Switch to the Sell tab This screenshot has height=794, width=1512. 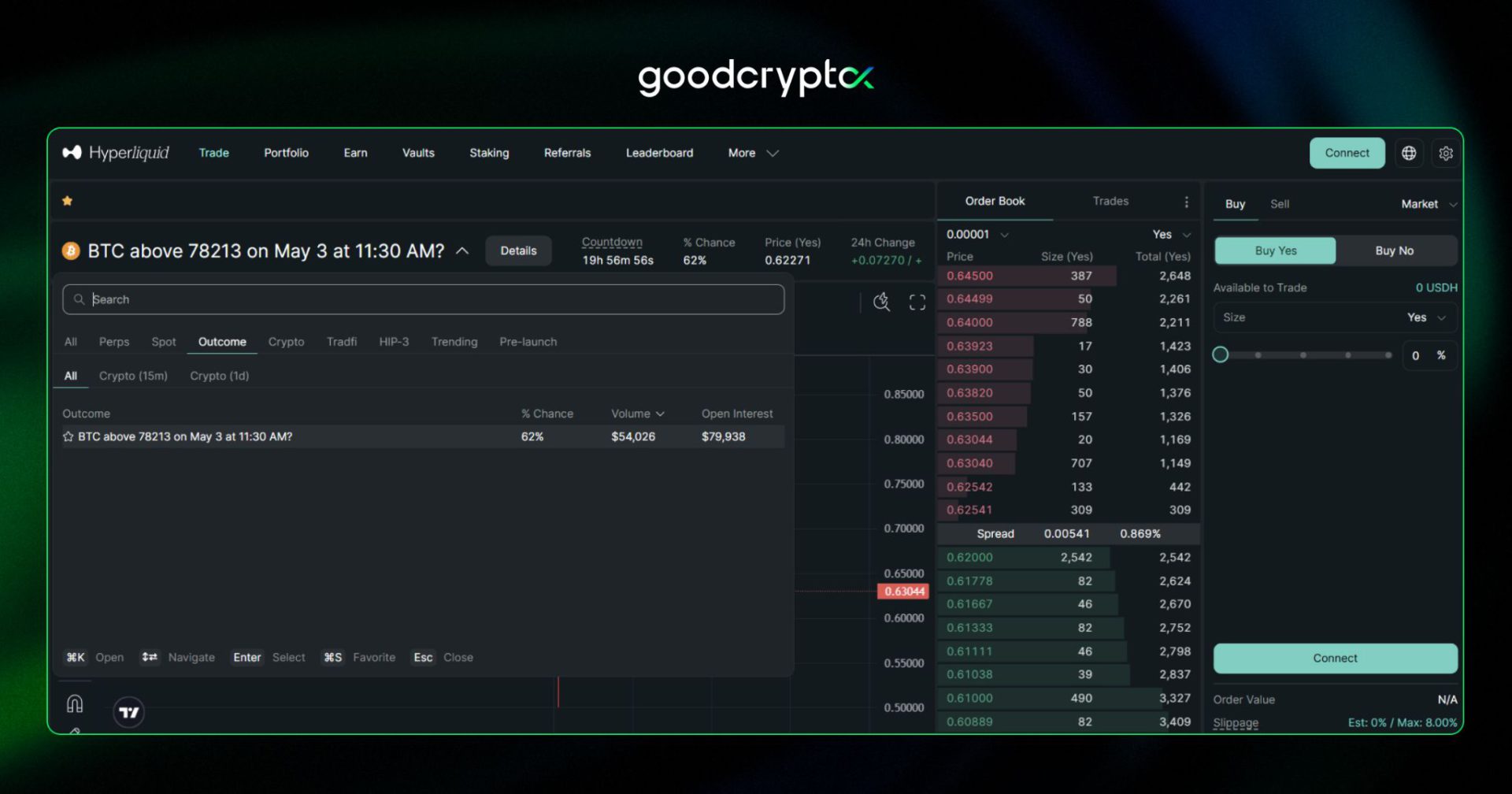tap(1280, 204)
